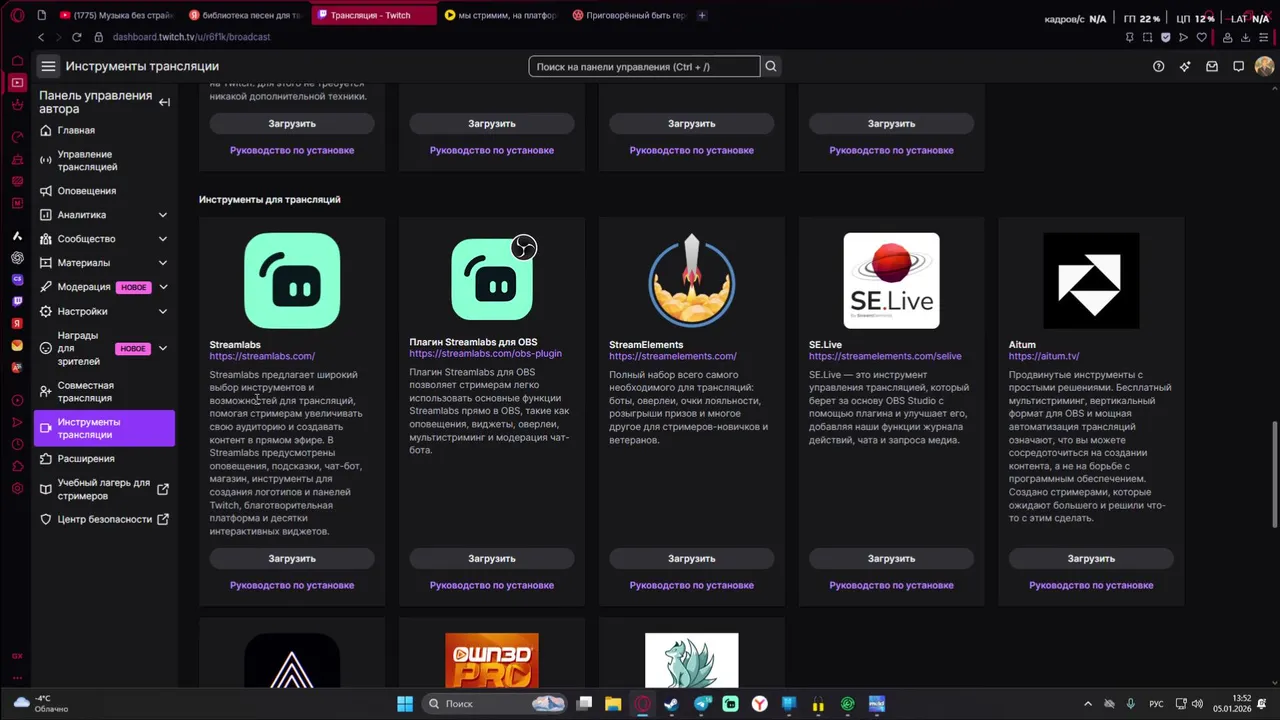Screen dimensions: 1280x720
Task: Expand the Модерация menu chevron
Action: click(162, 287)
